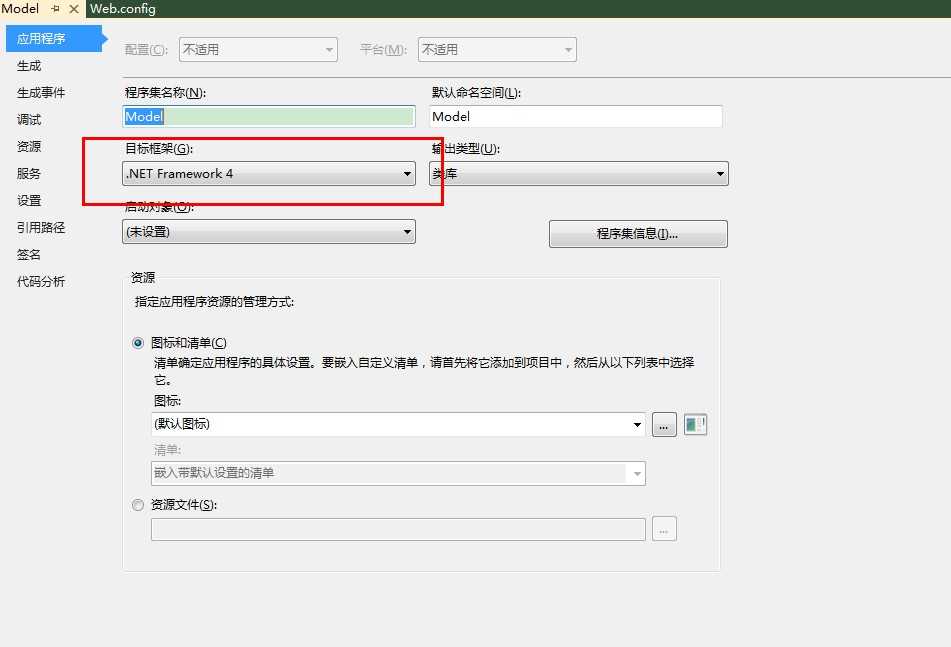Open the 签名 side tab
This screenshot has height=647, width=951.
[29, 254]
